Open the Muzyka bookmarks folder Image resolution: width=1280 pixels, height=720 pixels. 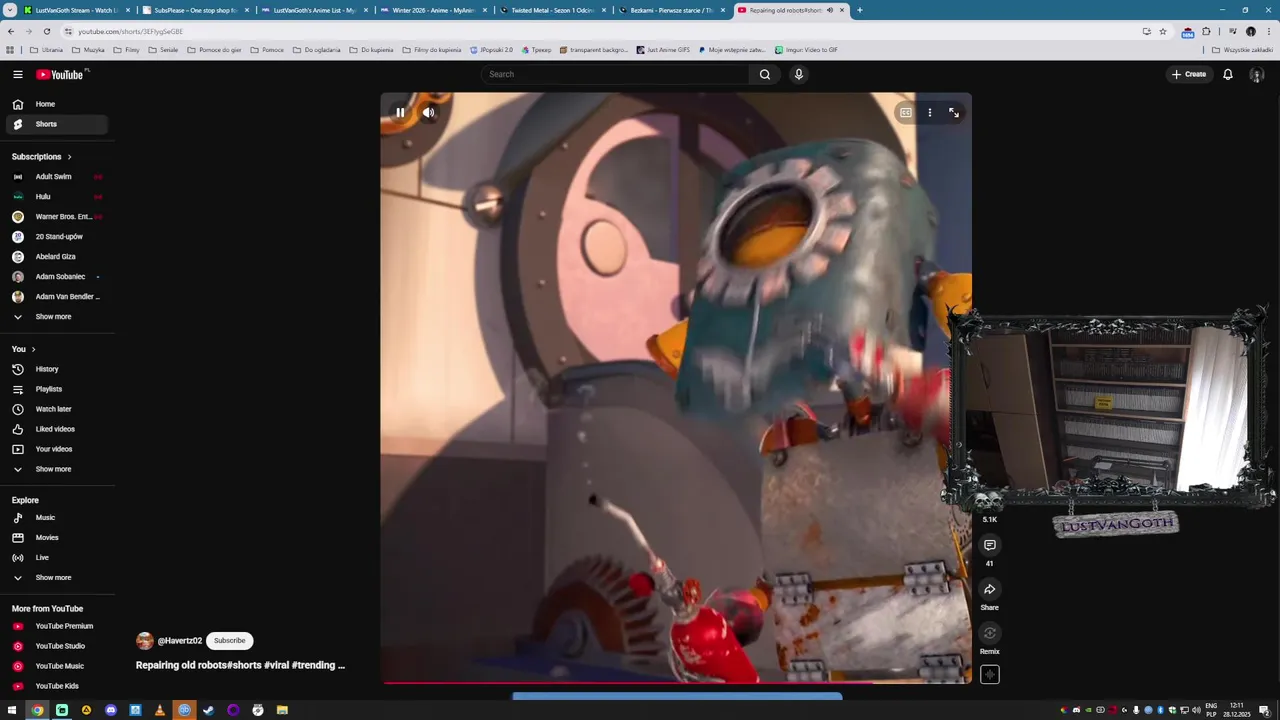pos(88,49)
